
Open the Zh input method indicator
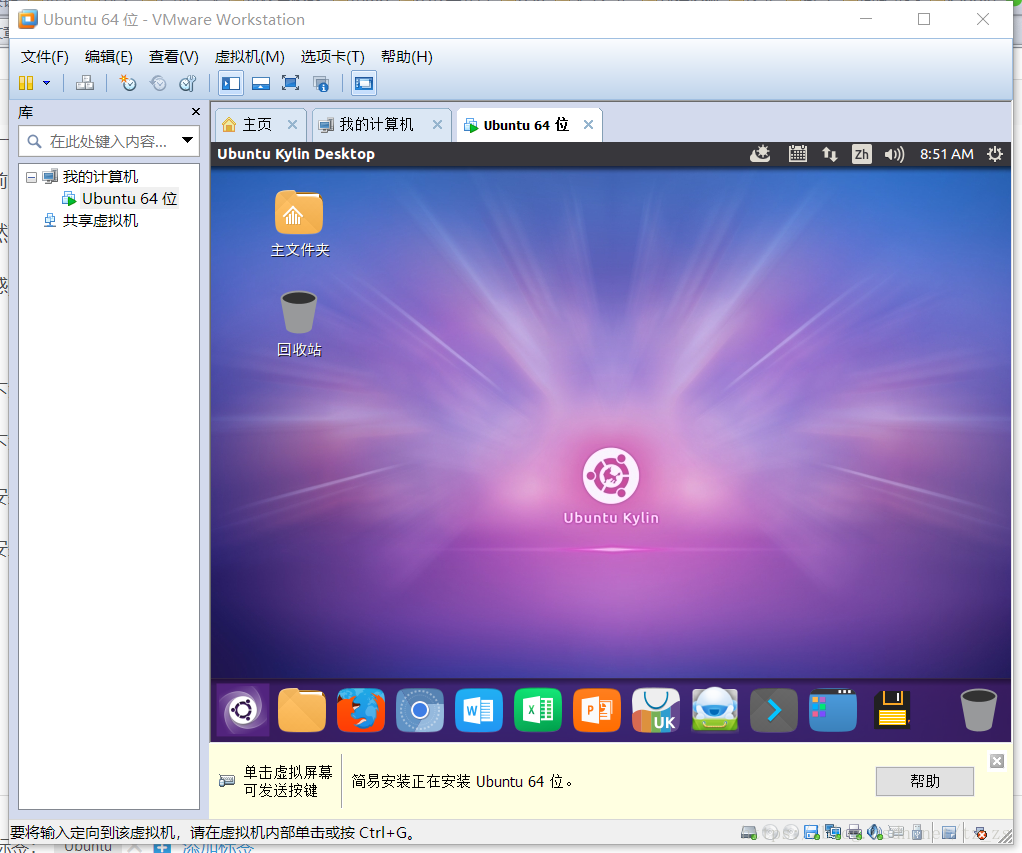coord(862,154)
